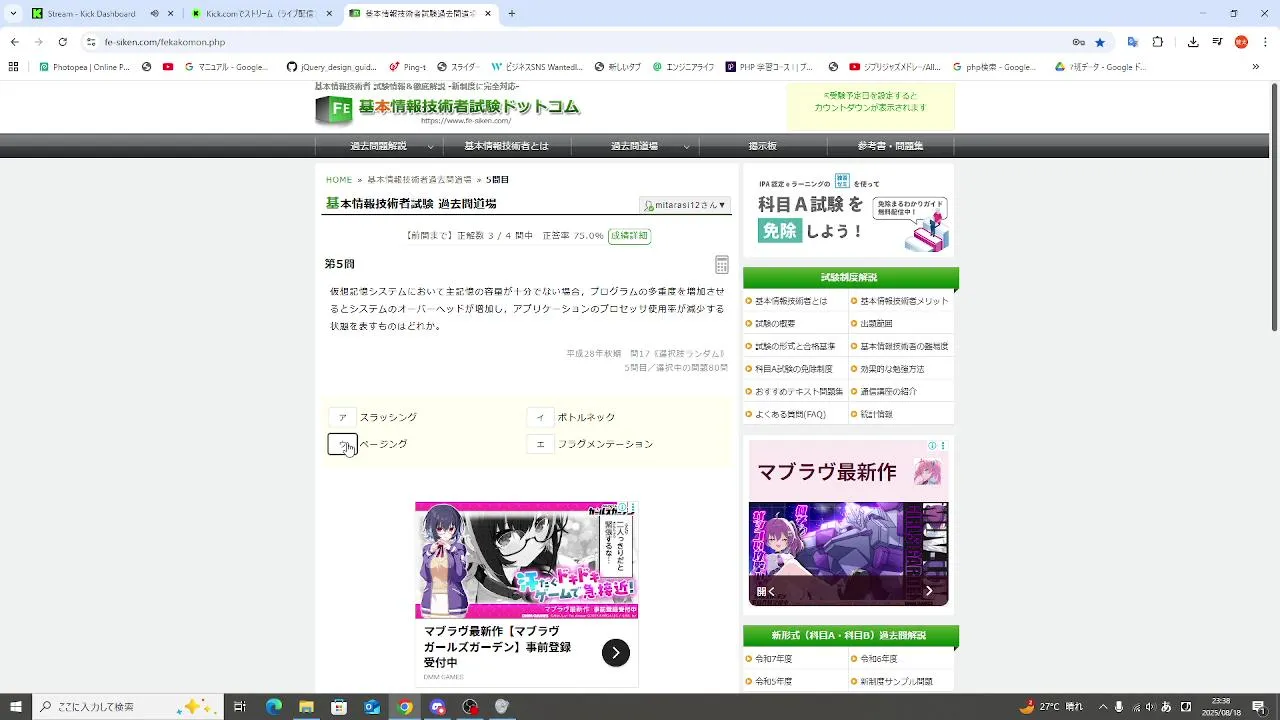The height and width of the screenshot is (720, 1280).
Task: Expand the 過去問題解説 menu
Action: coord(378,146)
